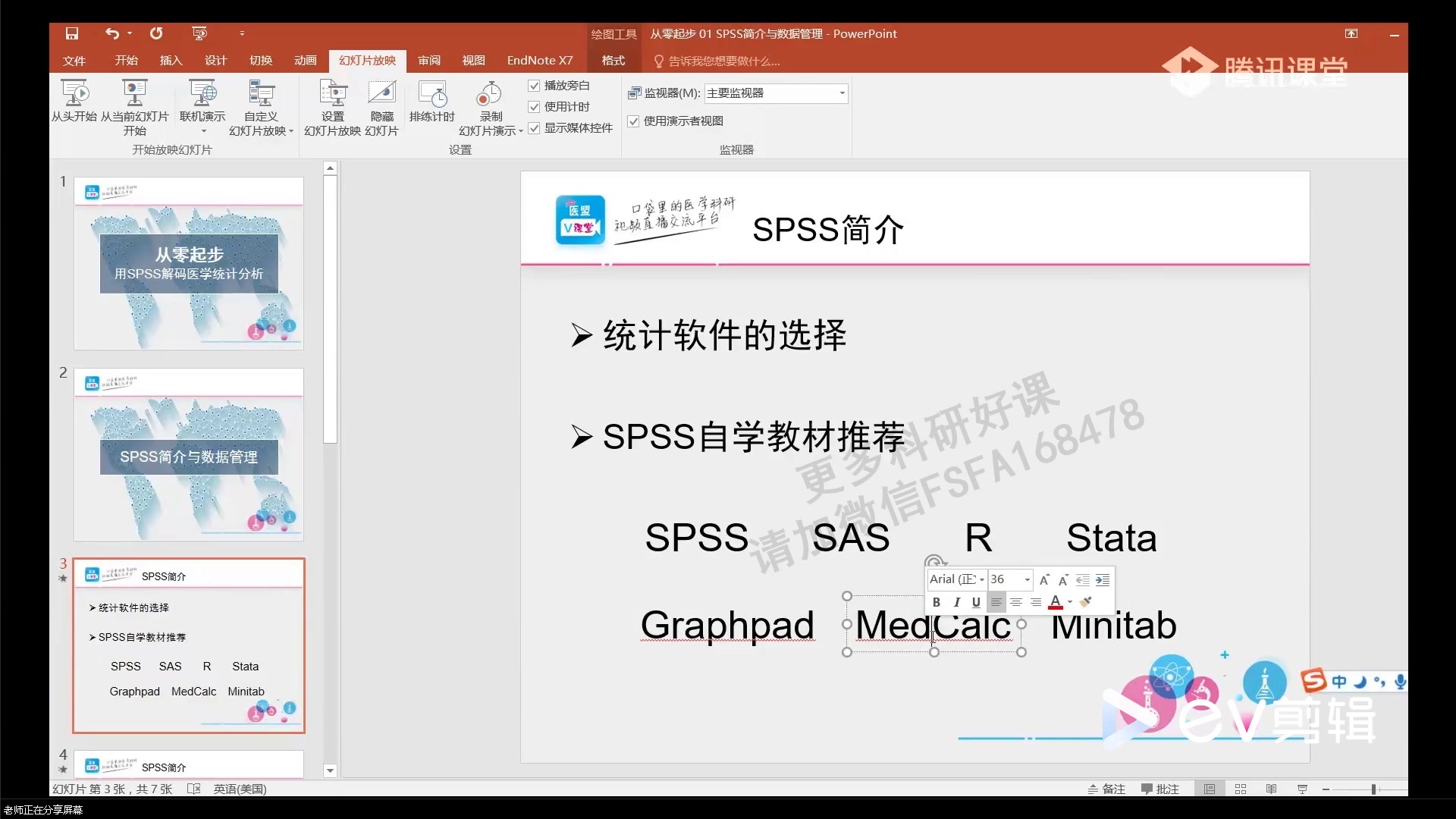Apply italic in mini toolbar

(x=956, y=602)
